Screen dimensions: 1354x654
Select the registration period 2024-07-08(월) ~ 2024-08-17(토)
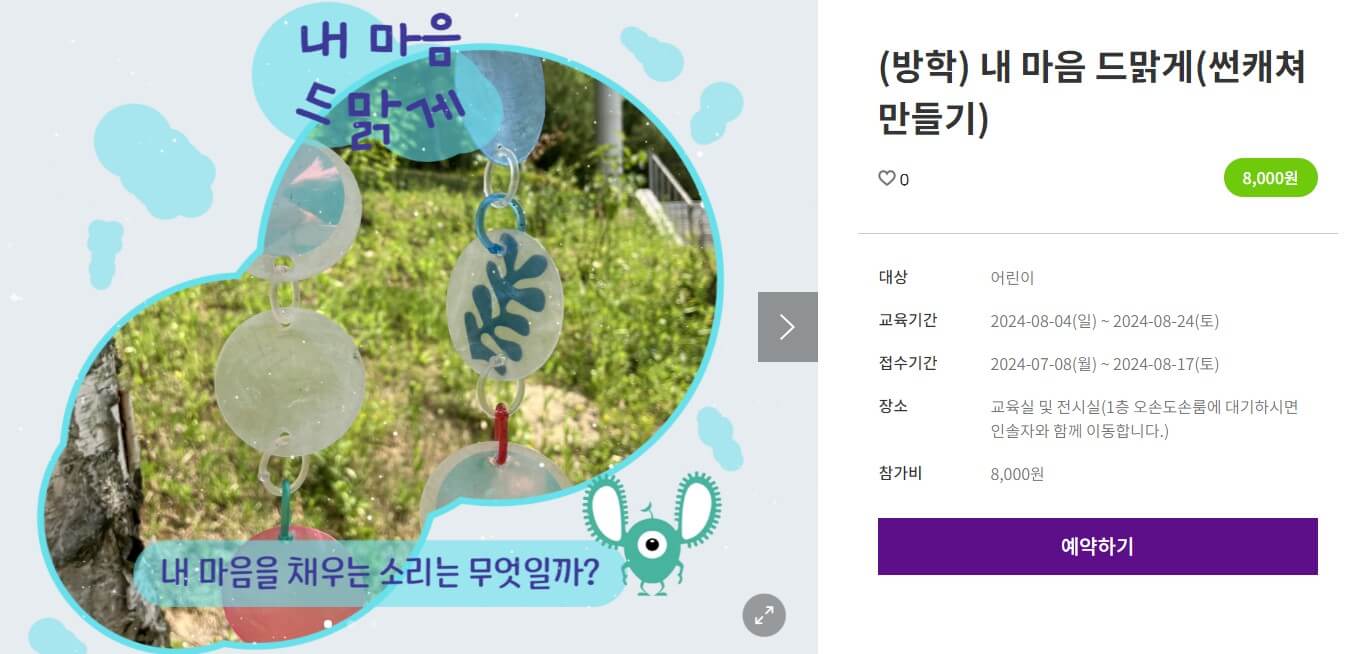1104,364
